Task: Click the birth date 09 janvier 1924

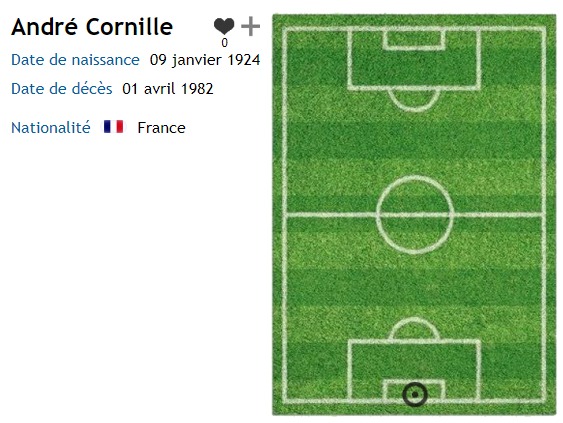Action: 205,60
